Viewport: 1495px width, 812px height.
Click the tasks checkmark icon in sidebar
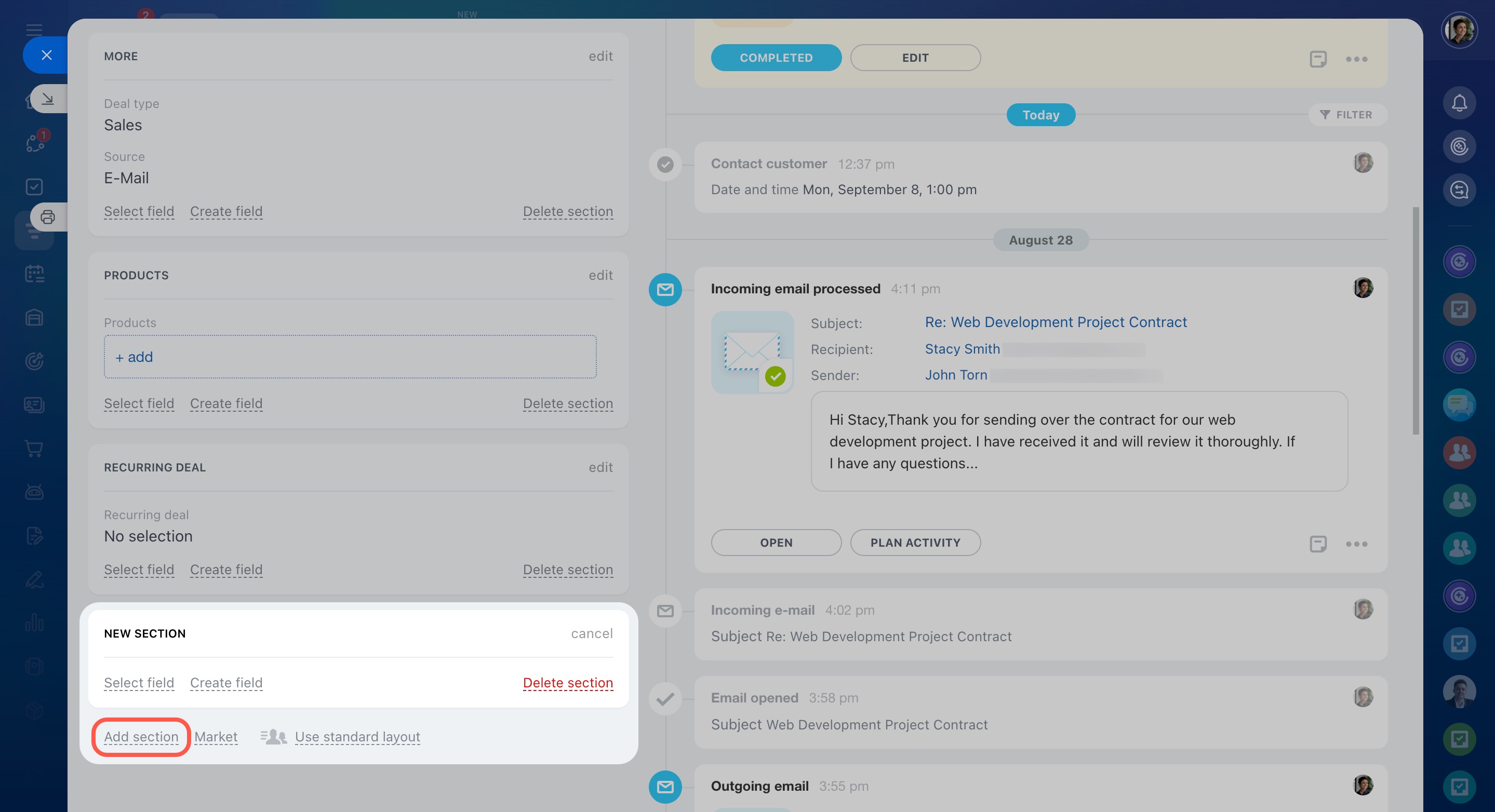34,187
